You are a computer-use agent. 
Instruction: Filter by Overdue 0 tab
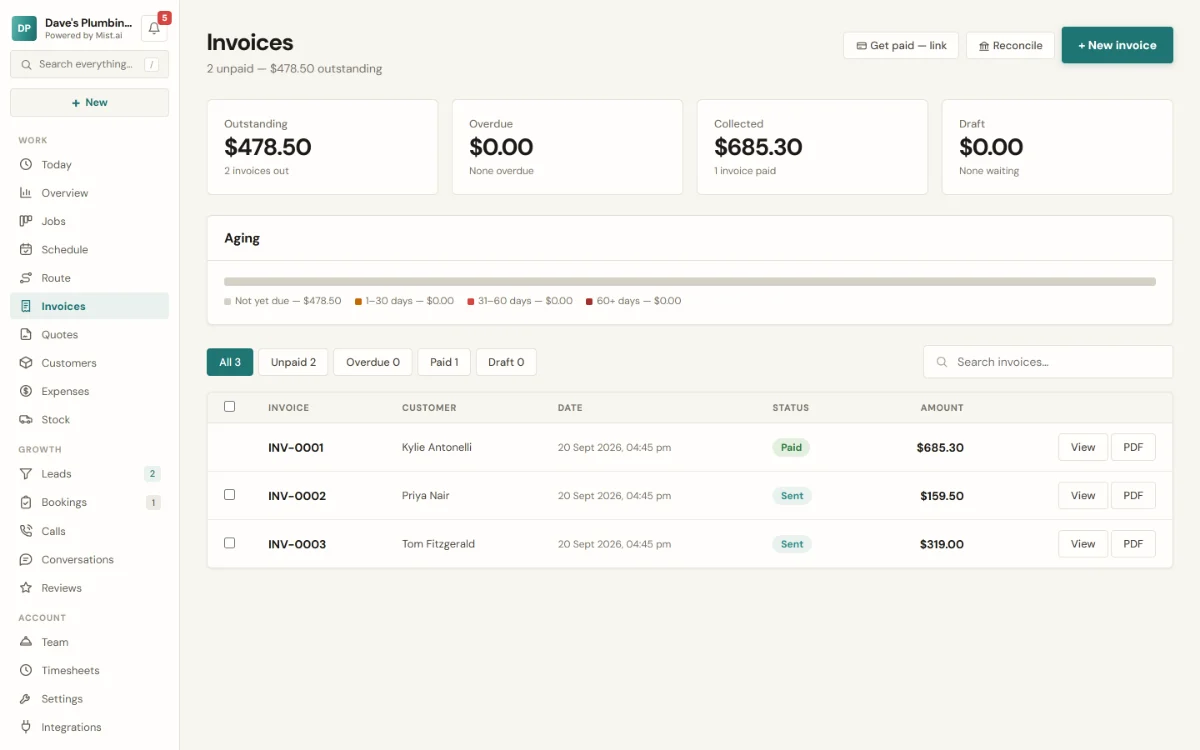[x=373, y=362]
